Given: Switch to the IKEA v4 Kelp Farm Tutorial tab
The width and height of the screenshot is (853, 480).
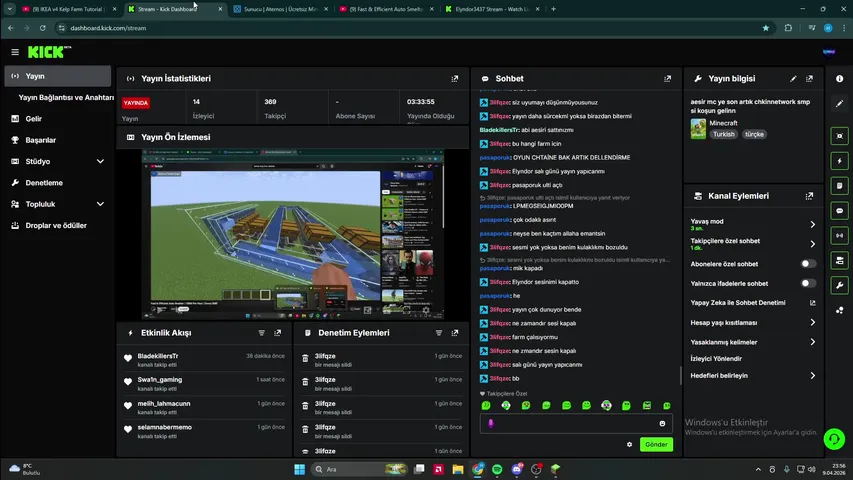Looking at the screenshot, I should [68, 9].
